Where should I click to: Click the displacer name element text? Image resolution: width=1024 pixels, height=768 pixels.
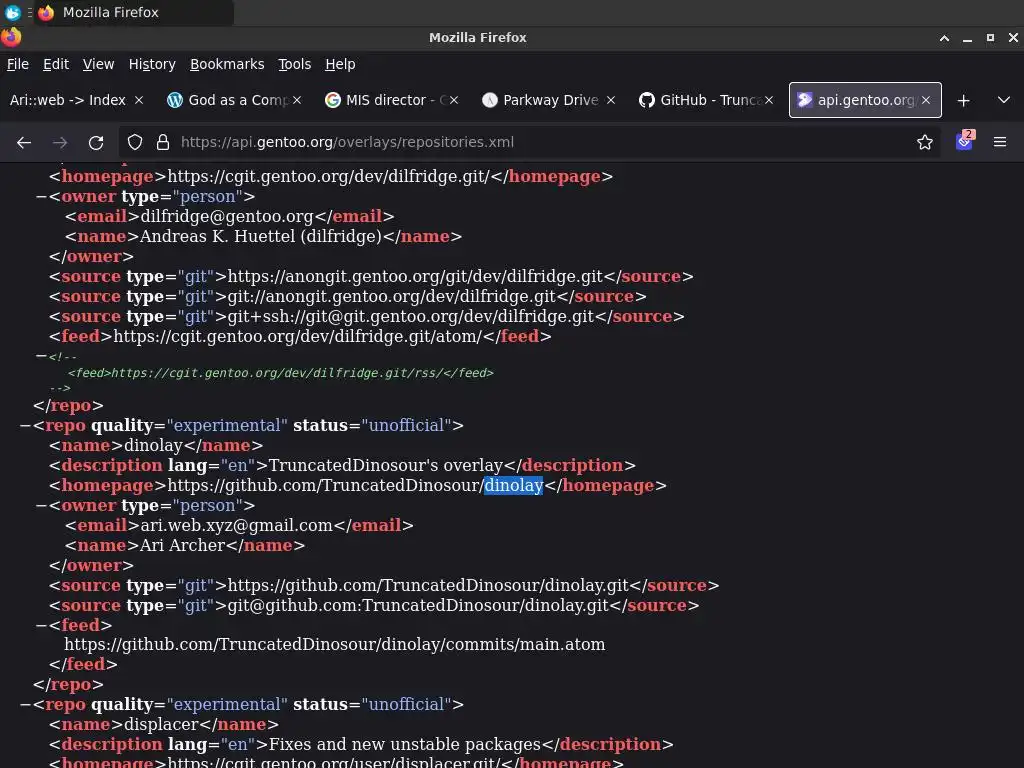(x=161, y=724)
